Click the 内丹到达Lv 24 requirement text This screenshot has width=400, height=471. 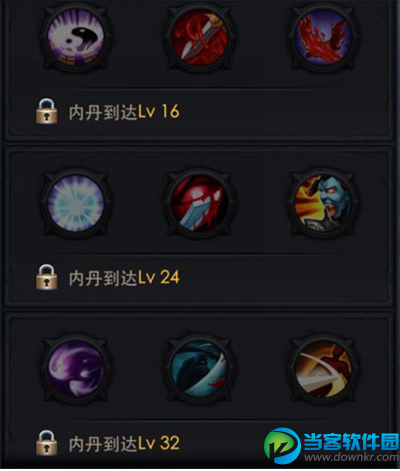click(124, 278)
